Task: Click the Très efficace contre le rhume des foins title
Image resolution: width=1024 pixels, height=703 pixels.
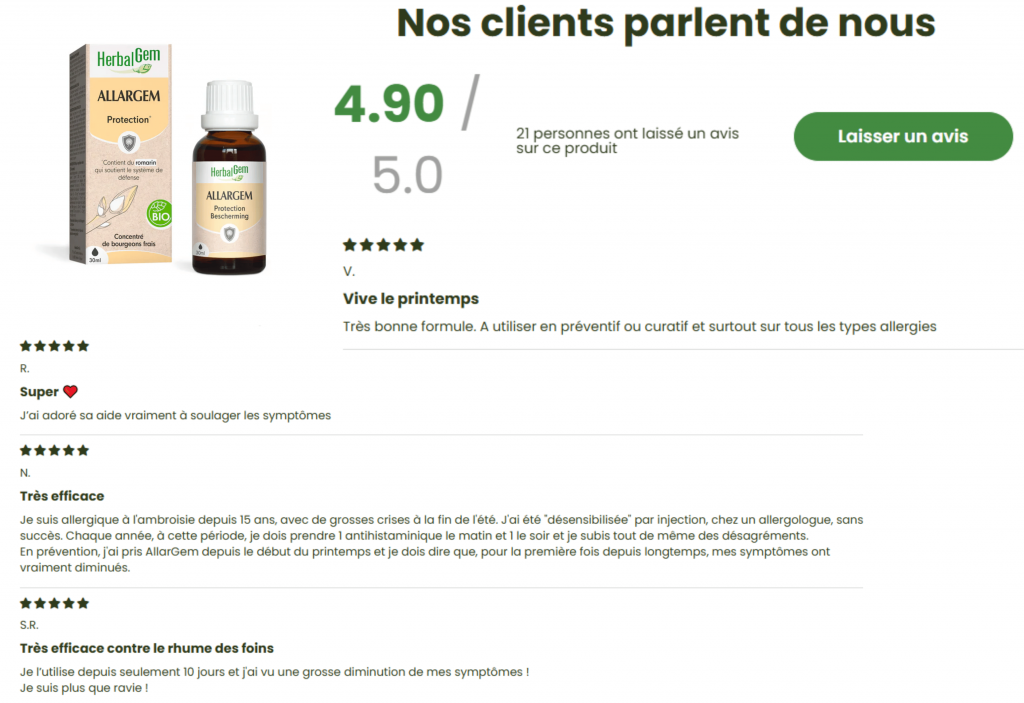Action: [147, 648]
